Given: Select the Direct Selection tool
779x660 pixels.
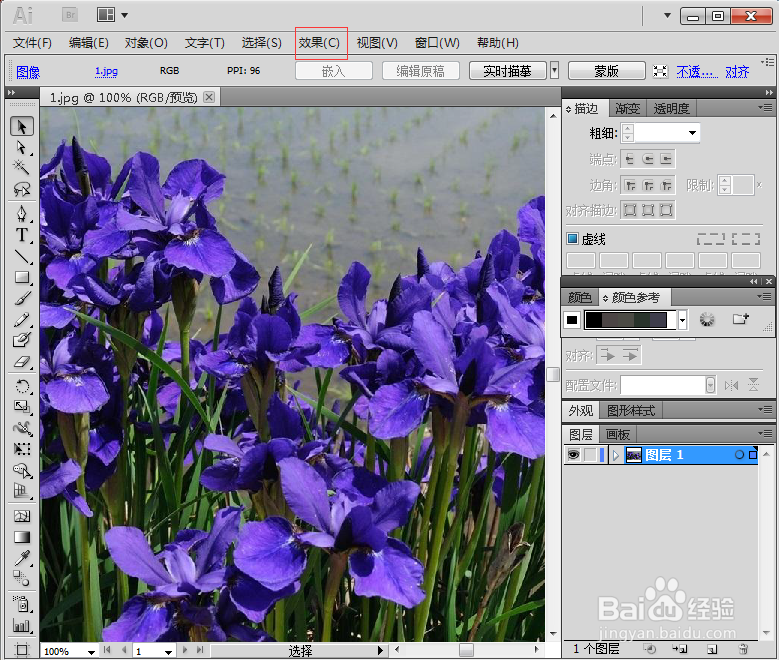Looking at the screenshot, I should pyautogui.click(x=21, y=148).
